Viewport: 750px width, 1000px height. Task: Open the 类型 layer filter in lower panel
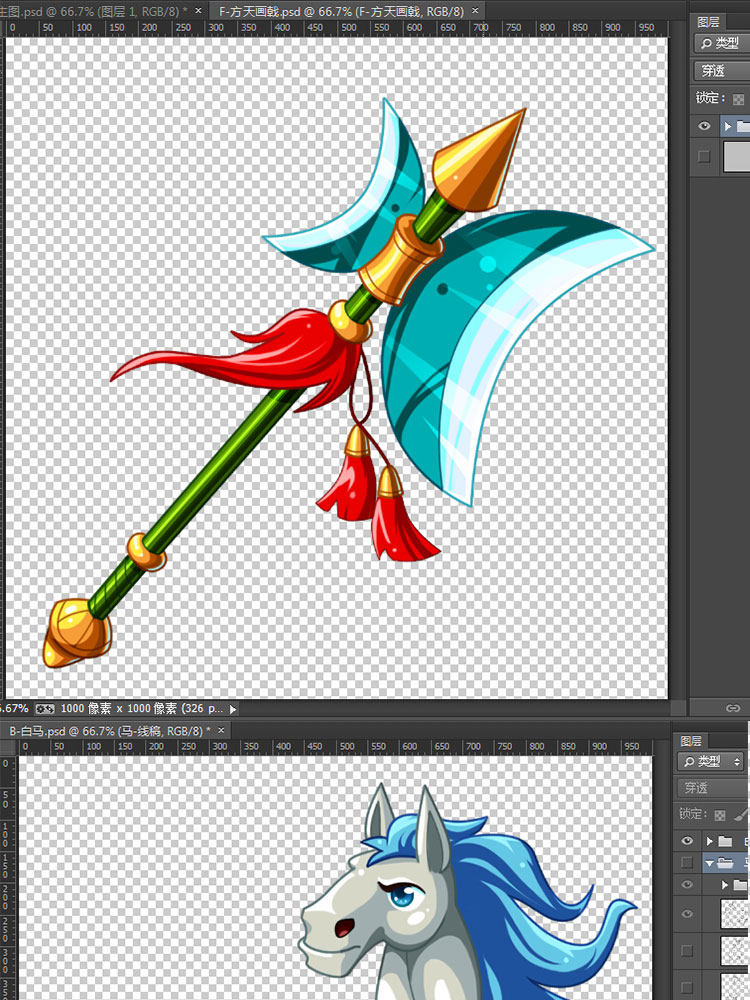tap(711, 761)
